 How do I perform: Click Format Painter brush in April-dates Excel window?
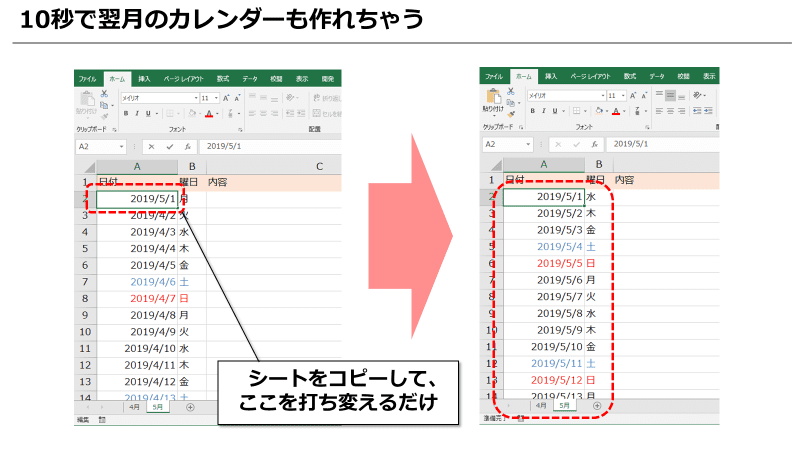pos(104,116)
